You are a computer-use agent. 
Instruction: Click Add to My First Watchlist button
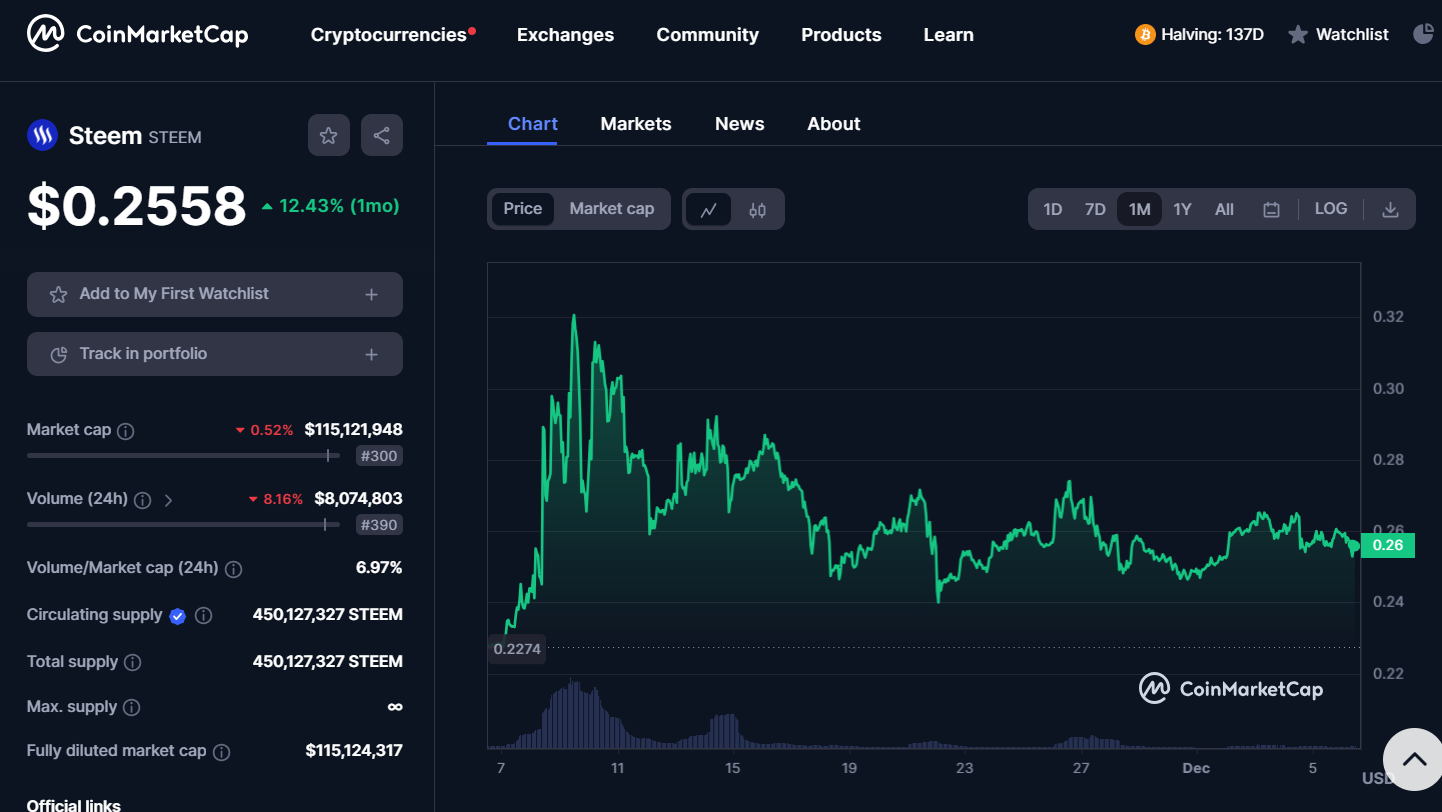point(215,294)
